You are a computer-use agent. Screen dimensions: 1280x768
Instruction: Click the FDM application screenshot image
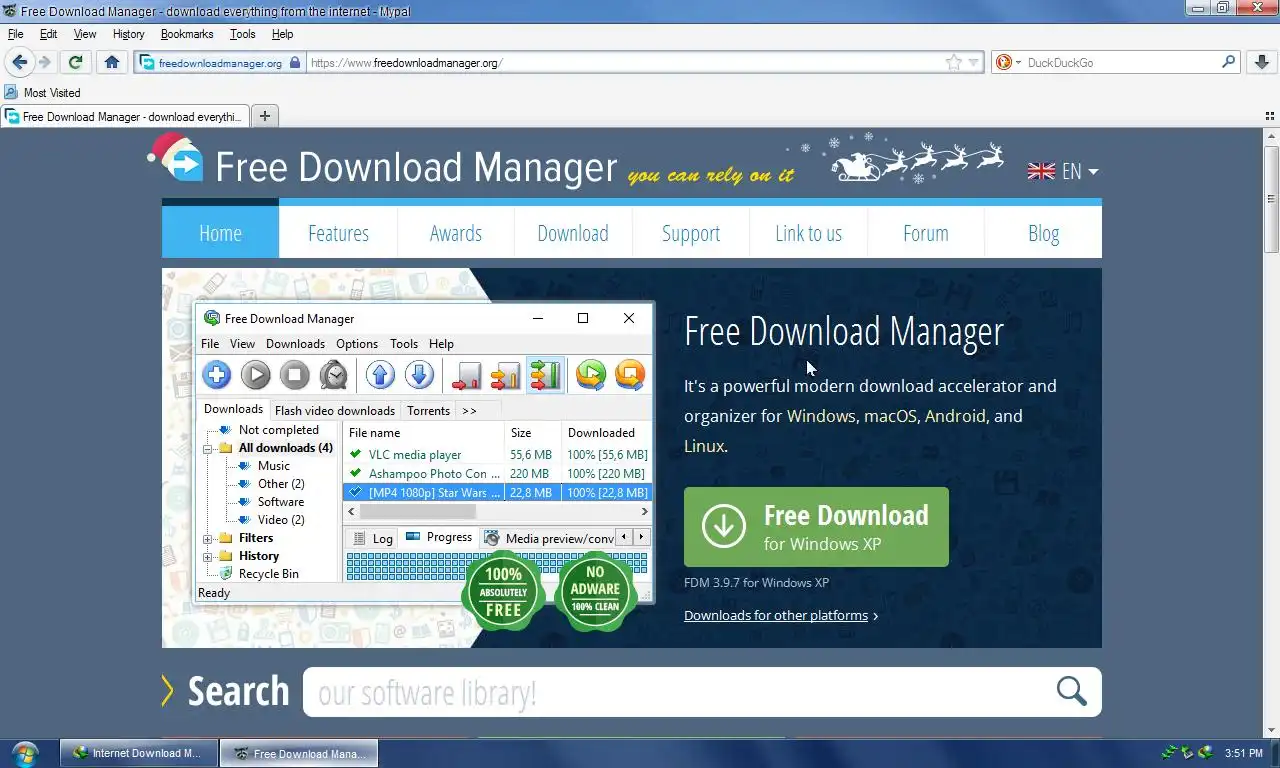coord(424,452)
